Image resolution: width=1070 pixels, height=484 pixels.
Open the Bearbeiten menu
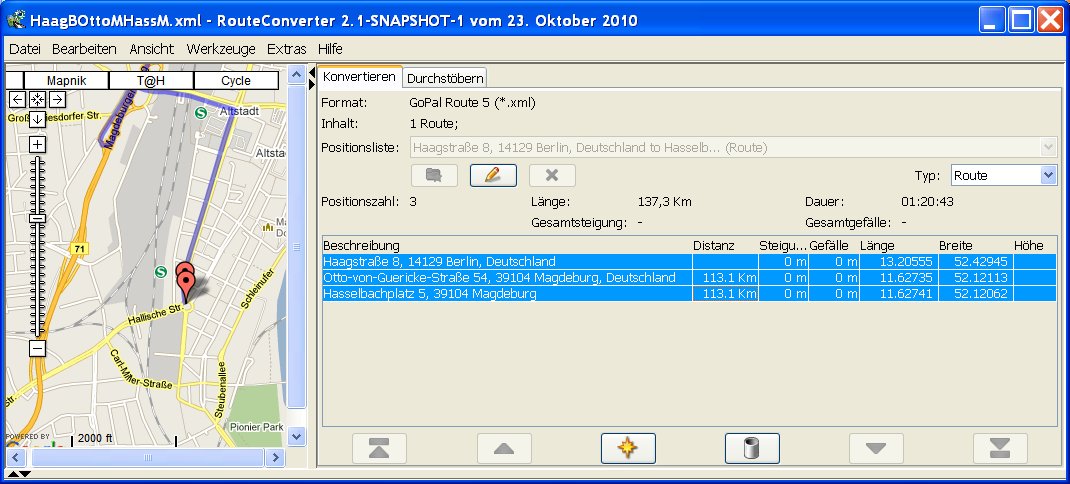pyautogui.click(x=84, y=49)
